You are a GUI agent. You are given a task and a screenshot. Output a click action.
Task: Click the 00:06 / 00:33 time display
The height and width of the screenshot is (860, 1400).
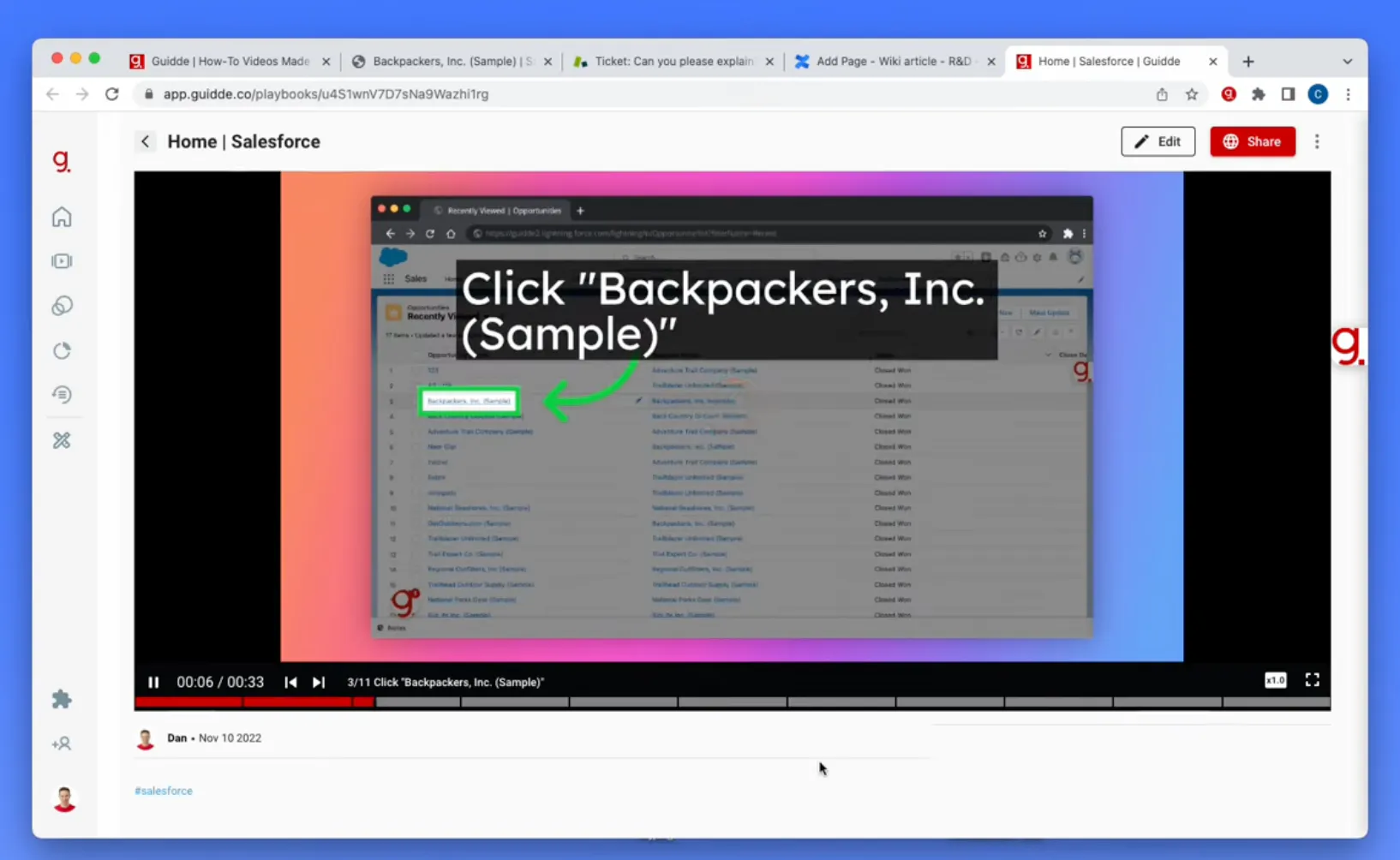click(220, 682)
